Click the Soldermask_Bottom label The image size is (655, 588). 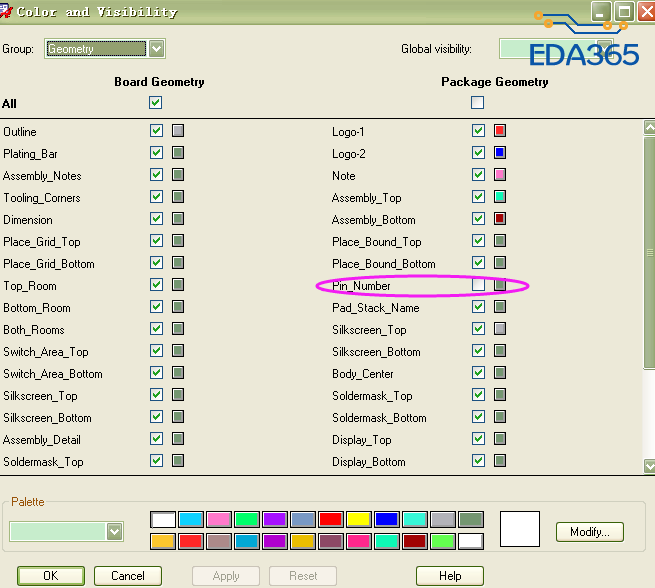[x=379, y=418]
